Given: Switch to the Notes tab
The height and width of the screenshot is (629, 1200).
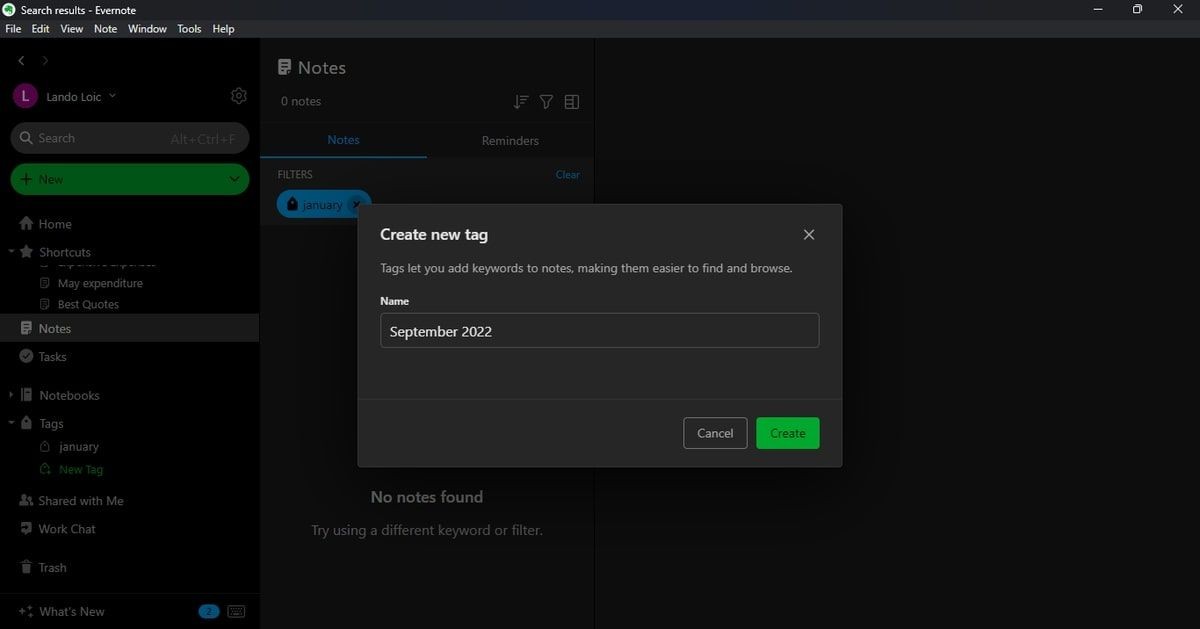Looking at the screenshot, I should (x=343, y=140).
